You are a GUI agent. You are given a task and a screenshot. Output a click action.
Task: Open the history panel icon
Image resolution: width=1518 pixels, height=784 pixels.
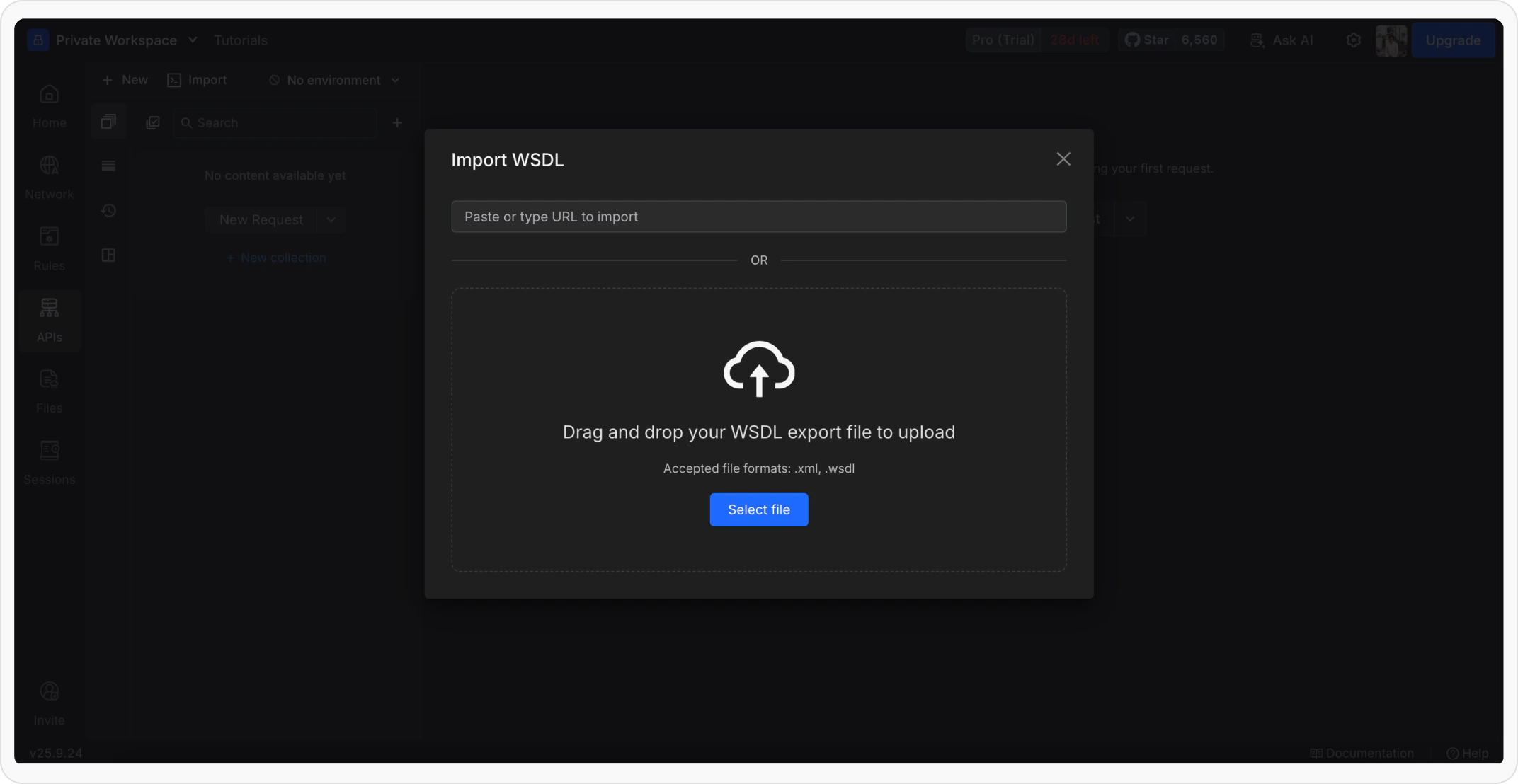pyautogui.click(x=108, y=210)
